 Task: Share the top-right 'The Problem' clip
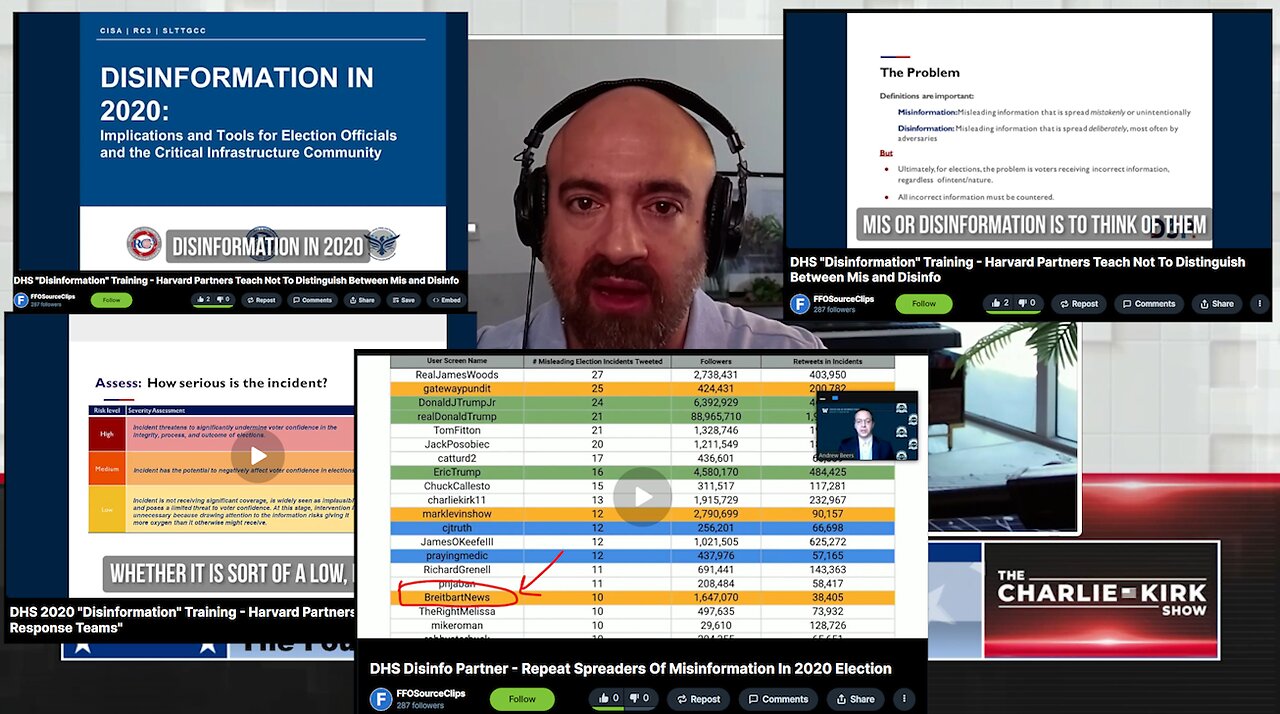1217,303
